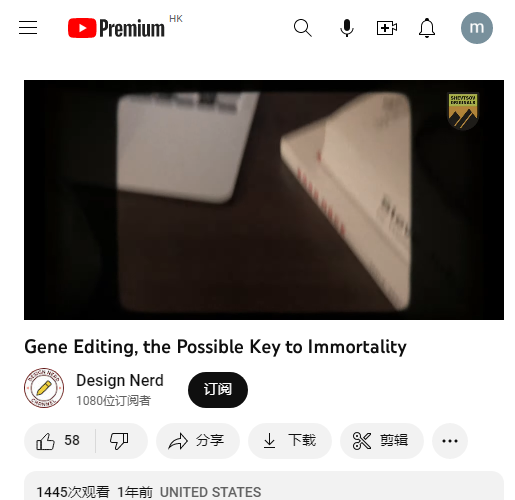Image resolution: width=515 pixels, height=500 pixels.
Task: Click the YouTube Premium logo
Action: (x=116, y=28)
